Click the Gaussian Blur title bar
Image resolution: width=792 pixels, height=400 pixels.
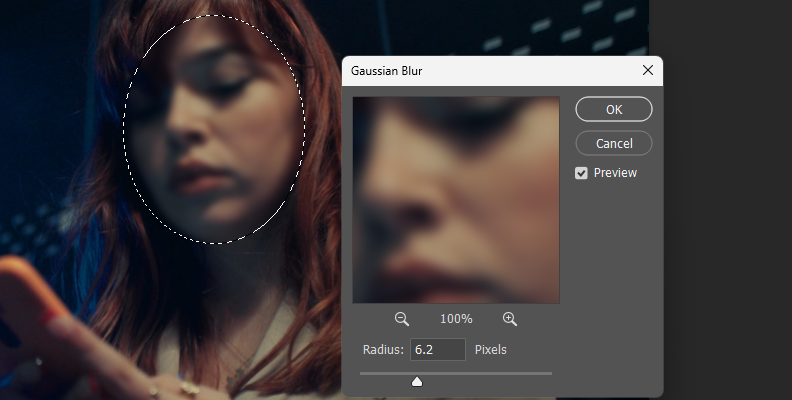click(x=480, y=71)
